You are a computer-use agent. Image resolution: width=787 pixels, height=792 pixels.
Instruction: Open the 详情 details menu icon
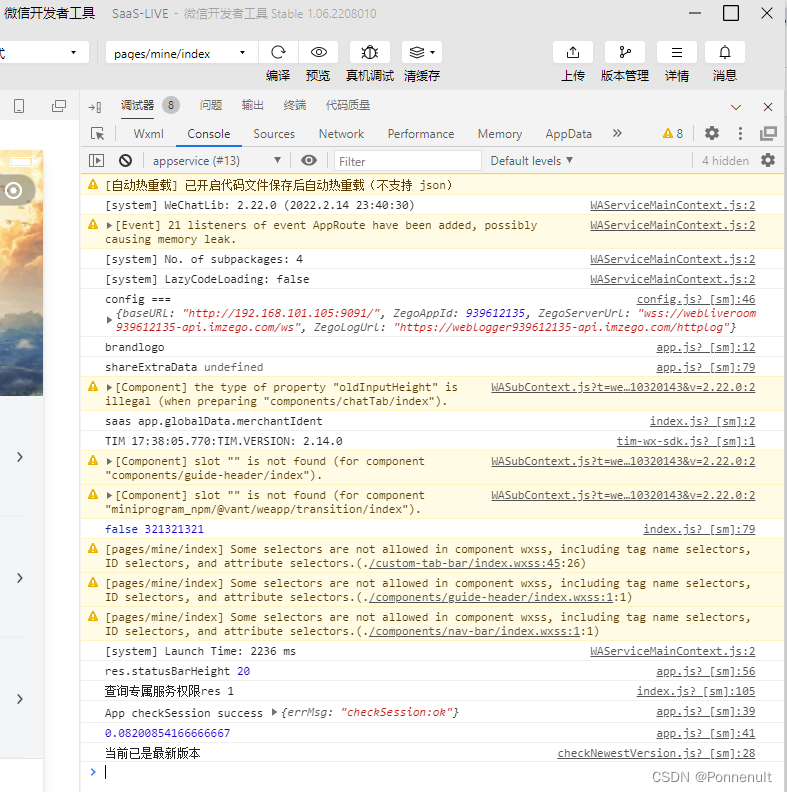677,52
